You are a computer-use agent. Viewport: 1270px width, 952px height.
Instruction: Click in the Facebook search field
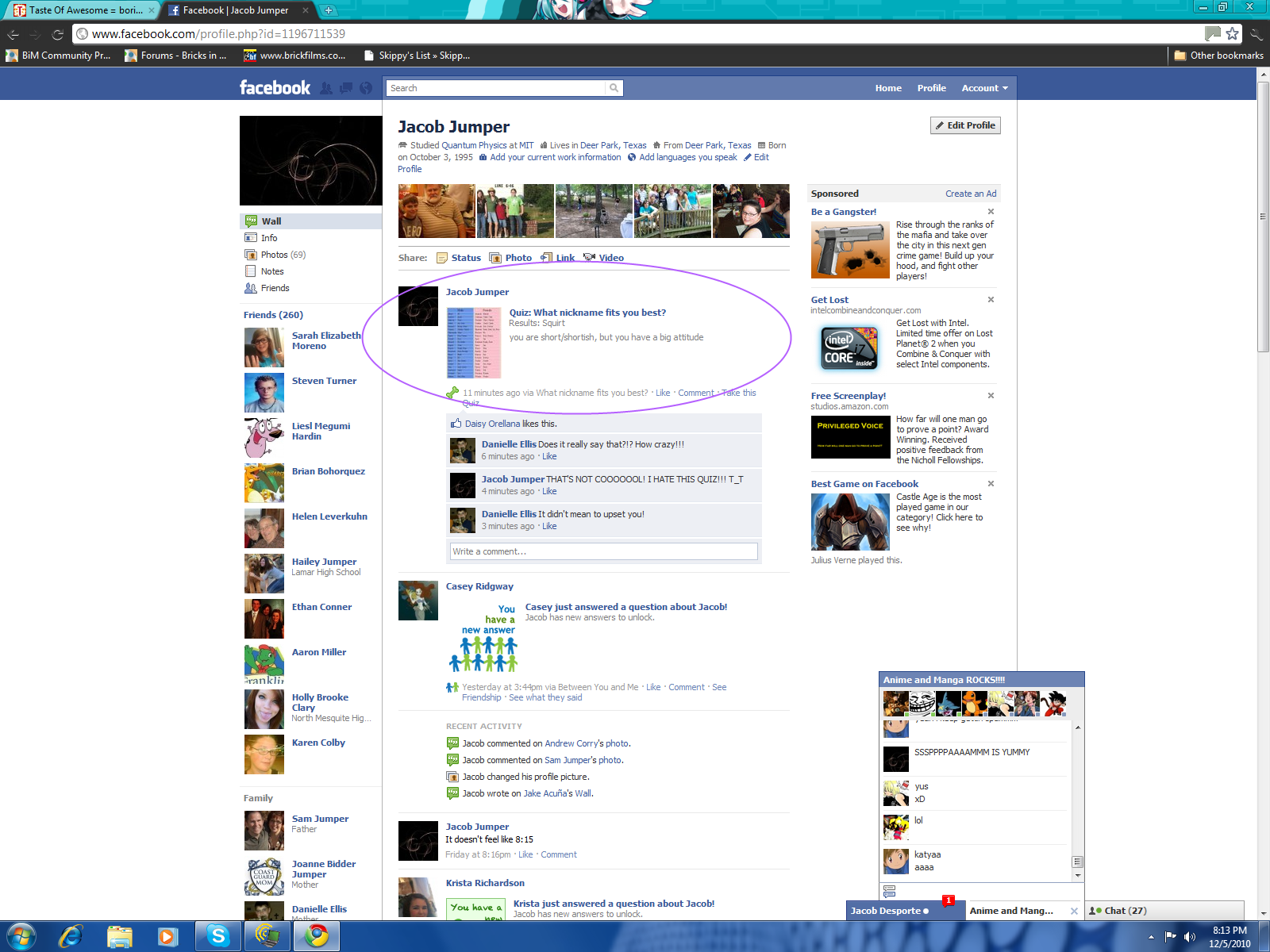496,88
